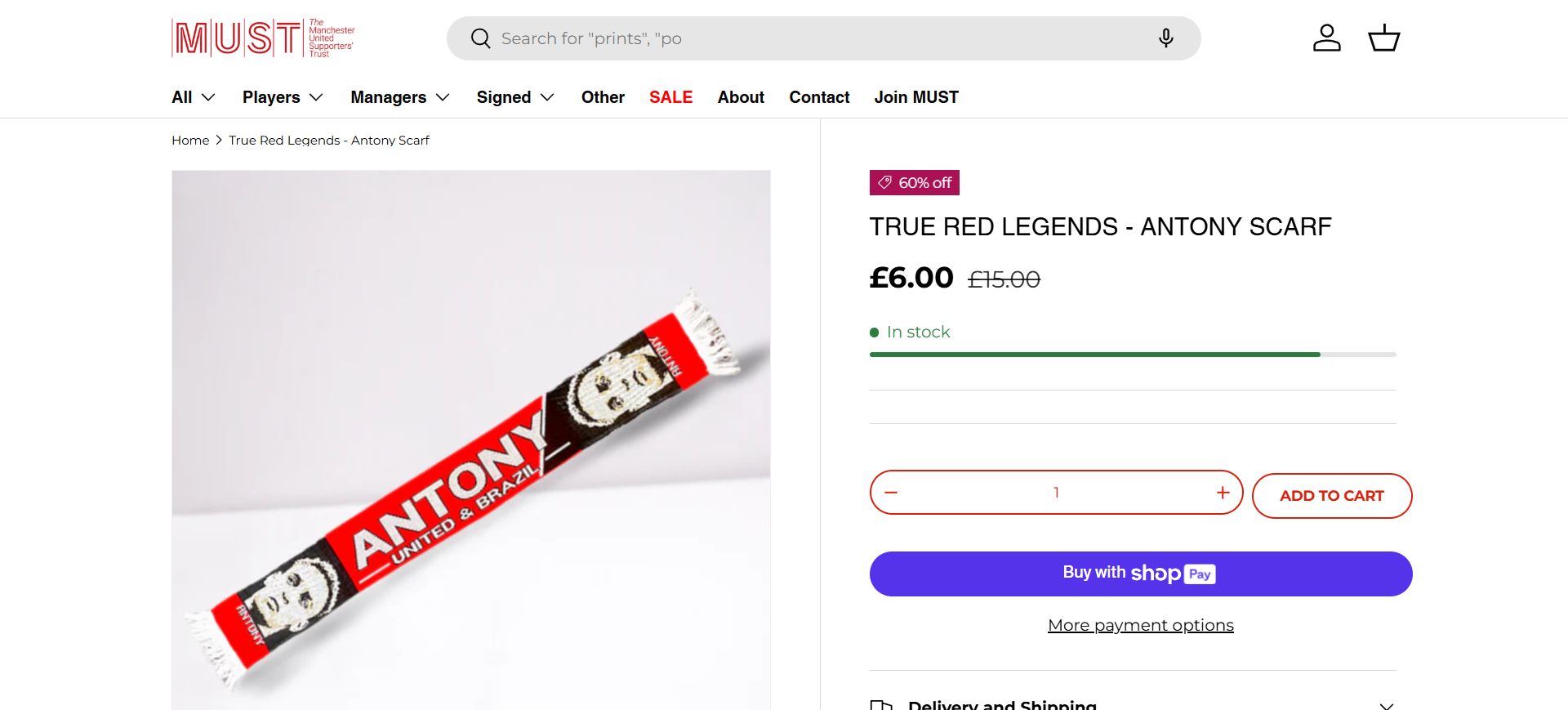Click Buy with Shop Pay button
Screen dimensions: 1568x710
click(x=1140, y=574)
